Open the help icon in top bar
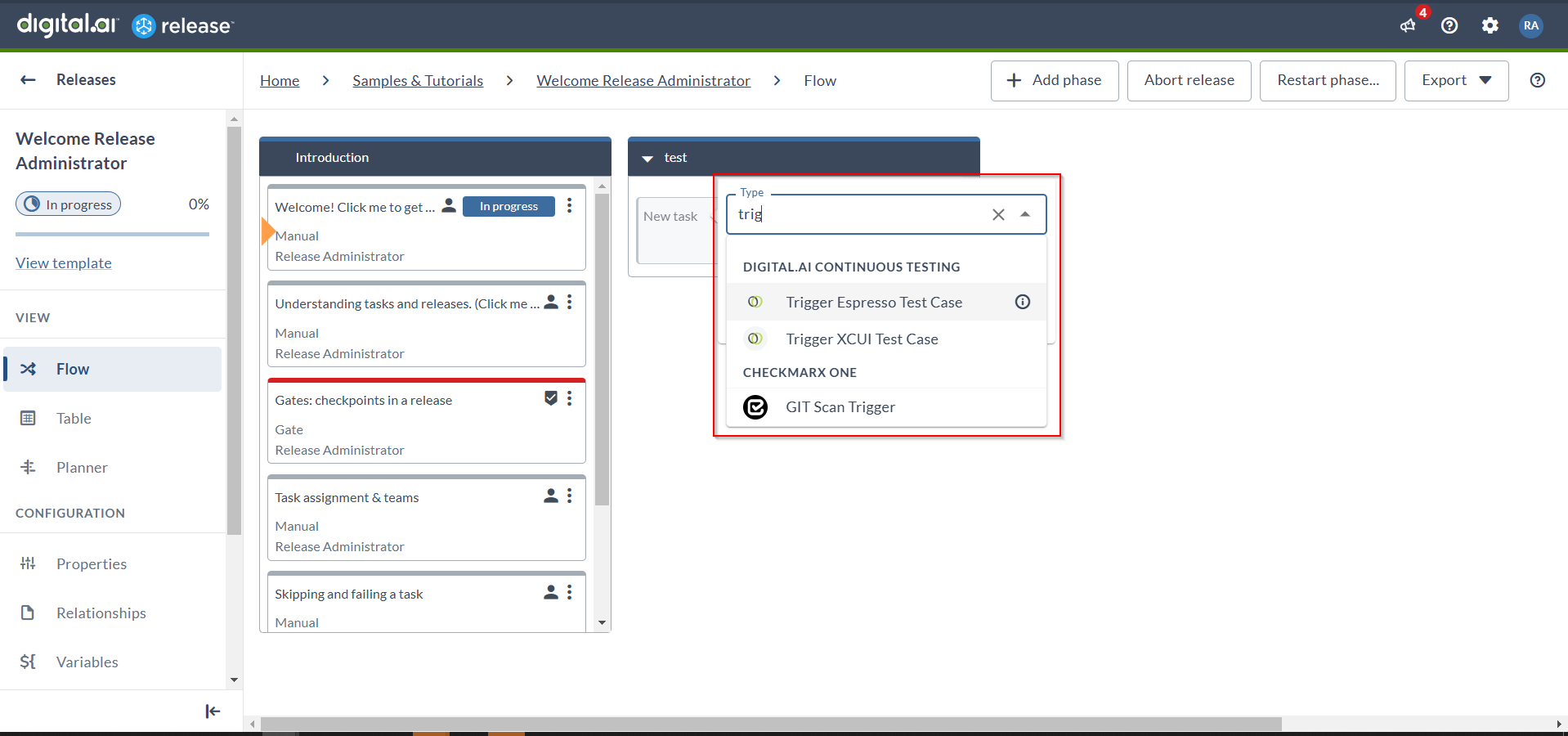The image size is (1568, 736). pyautogui.click(x=1449, y=25)
